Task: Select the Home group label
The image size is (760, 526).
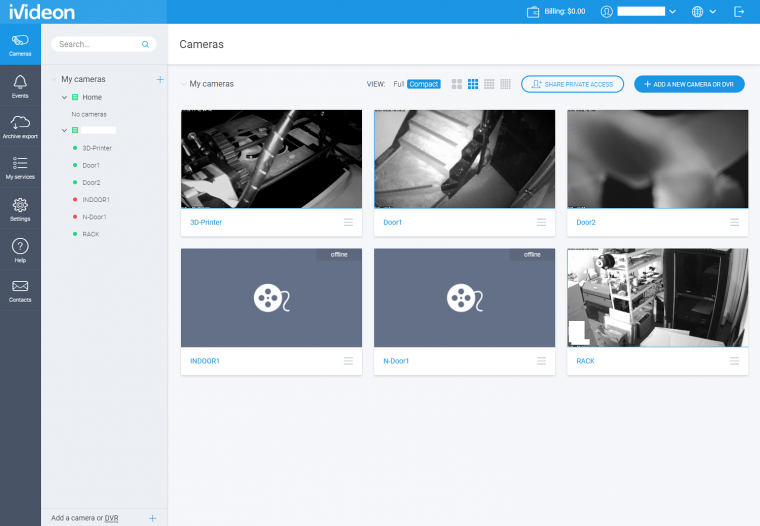Action: 92,97
